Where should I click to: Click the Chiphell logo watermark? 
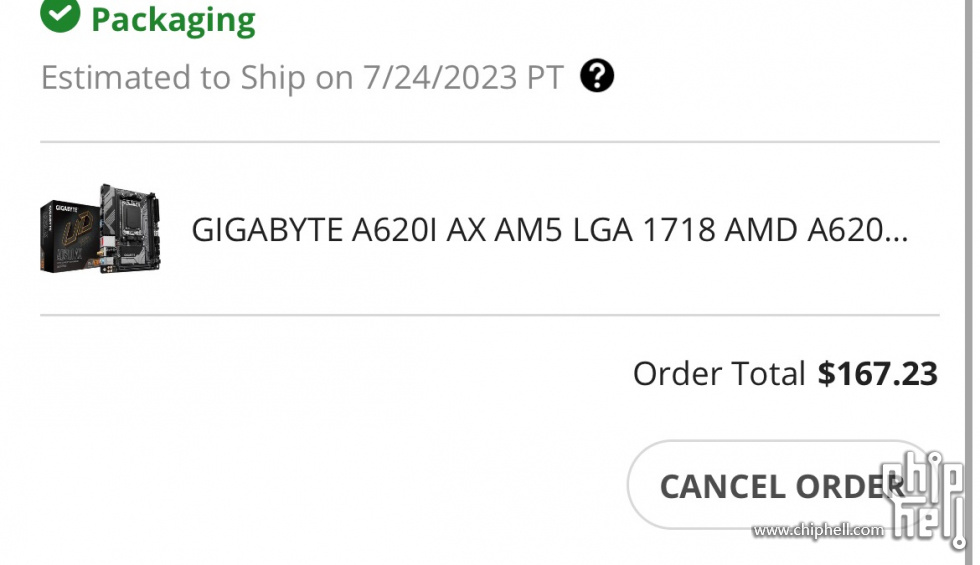point(924,499)
